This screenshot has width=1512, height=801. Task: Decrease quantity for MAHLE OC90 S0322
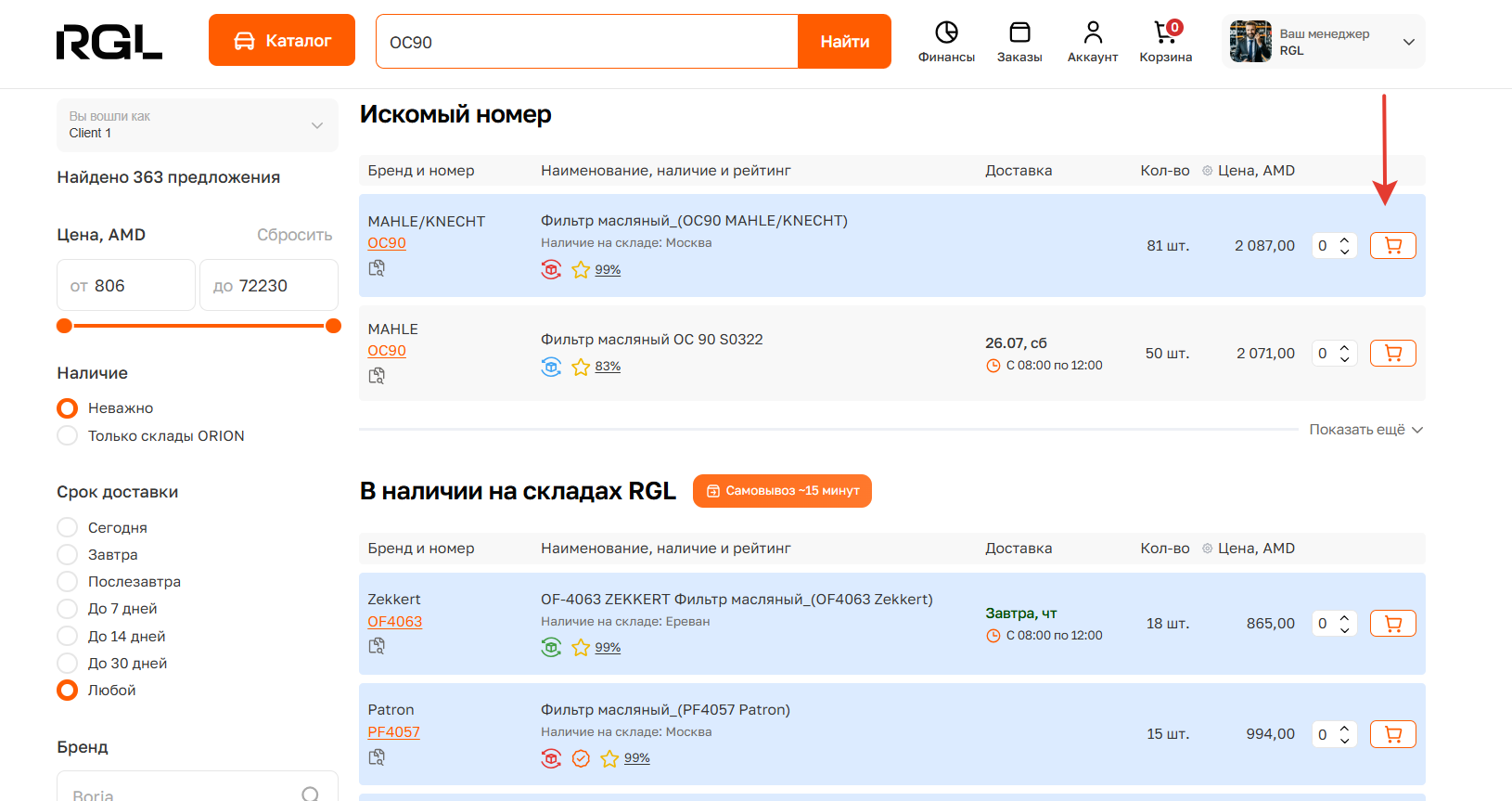1344,360
